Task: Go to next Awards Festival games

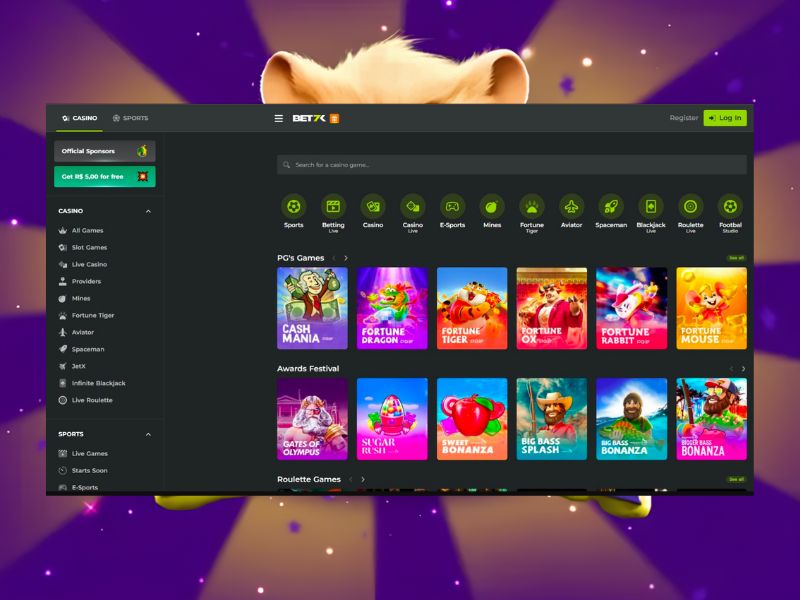Action: point(743,369)
